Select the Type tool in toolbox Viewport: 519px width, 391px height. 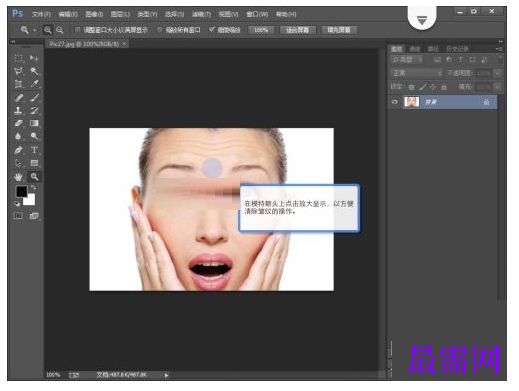pos(34,150)
